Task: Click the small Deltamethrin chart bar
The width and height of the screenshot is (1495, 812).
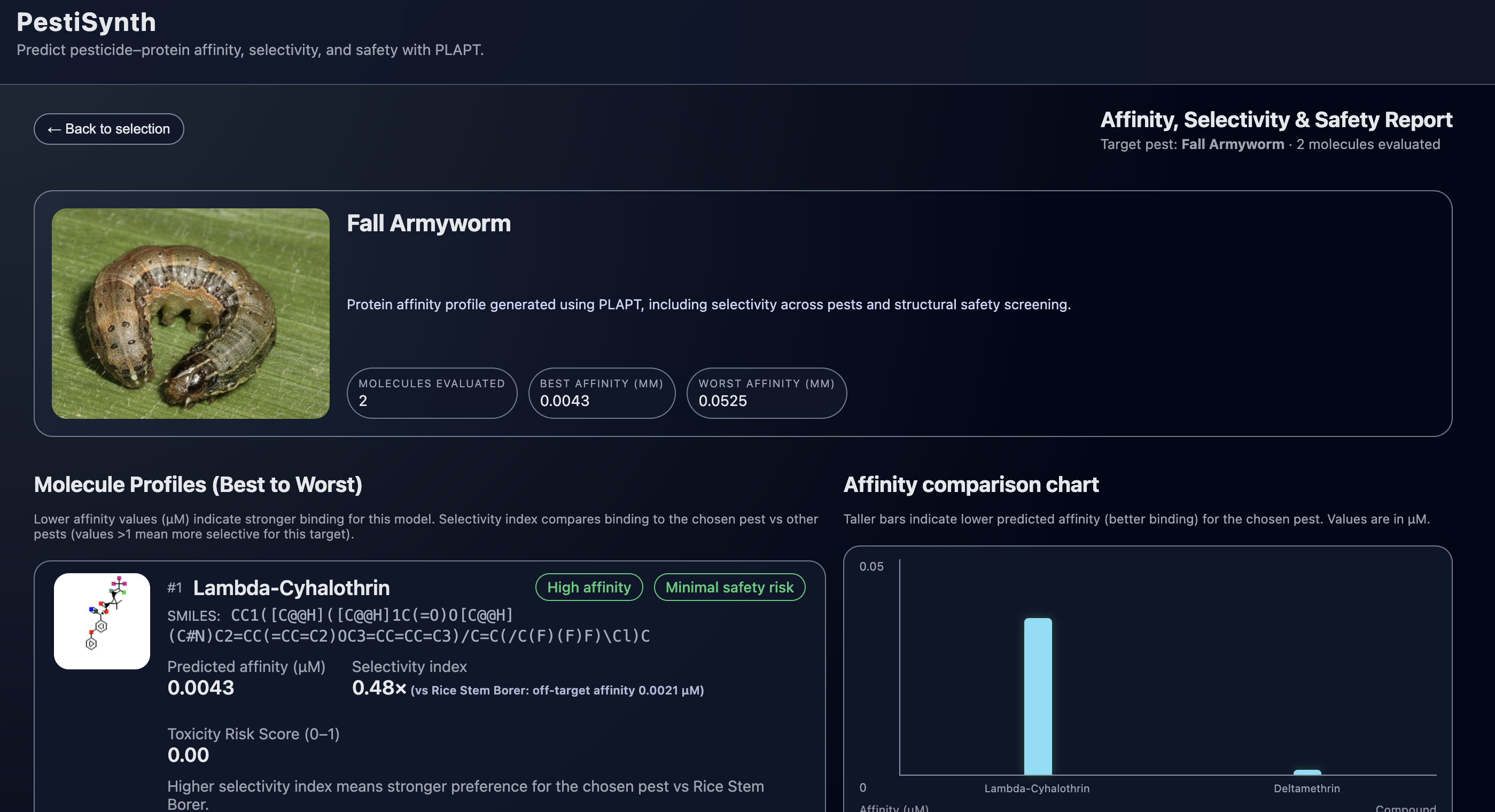Action: click(1307, 772)
